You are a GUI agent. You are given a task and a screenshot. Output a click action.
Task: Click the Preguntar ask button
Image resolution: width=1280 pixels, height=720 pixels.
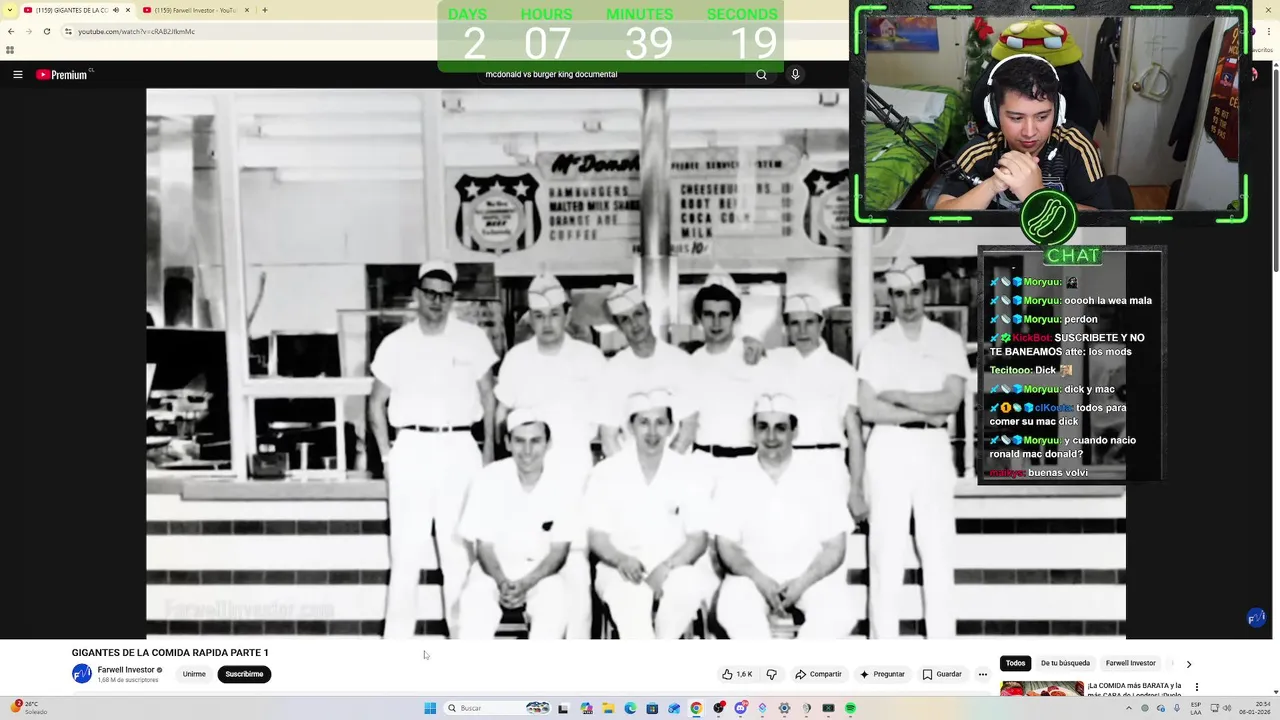click(882, 674)
